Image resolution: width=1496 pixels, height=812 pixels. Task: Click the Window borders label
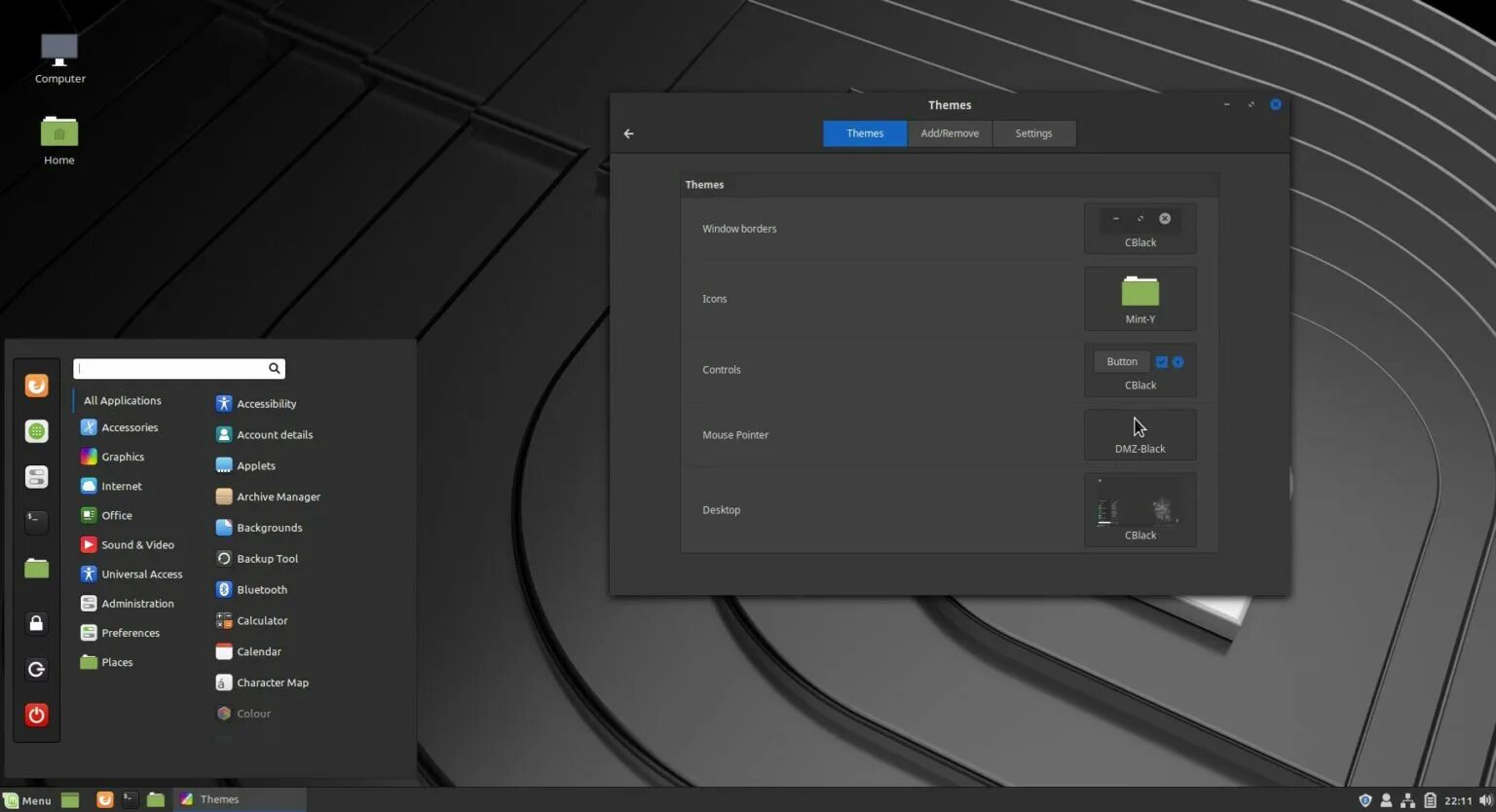pyautogui.click(x=739, y=229)
